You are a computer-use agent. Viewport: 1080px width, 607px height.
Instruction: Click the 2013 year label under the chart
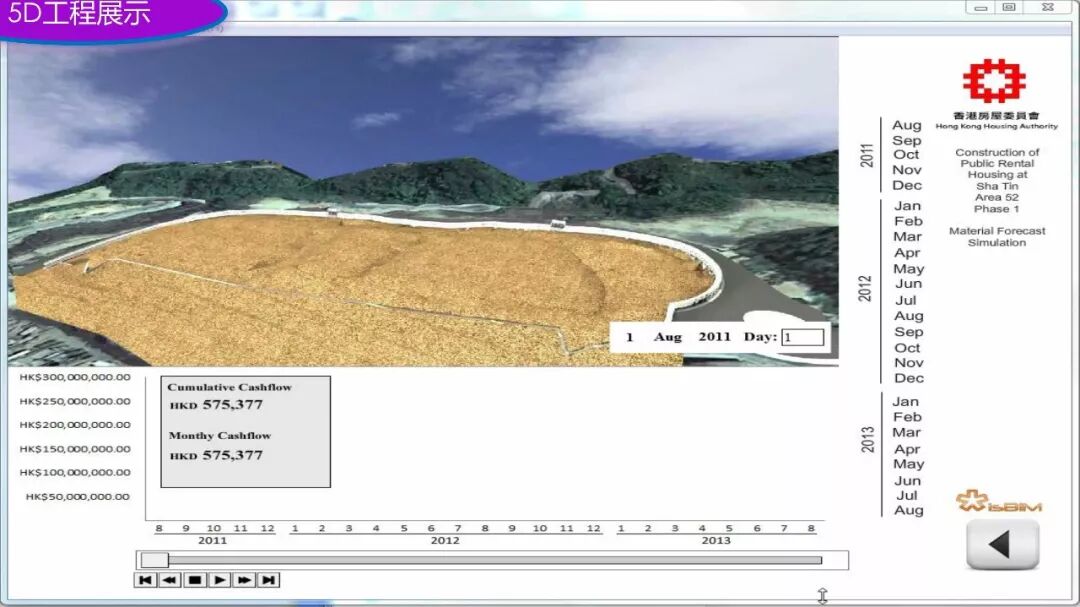[x=716, y=541]
